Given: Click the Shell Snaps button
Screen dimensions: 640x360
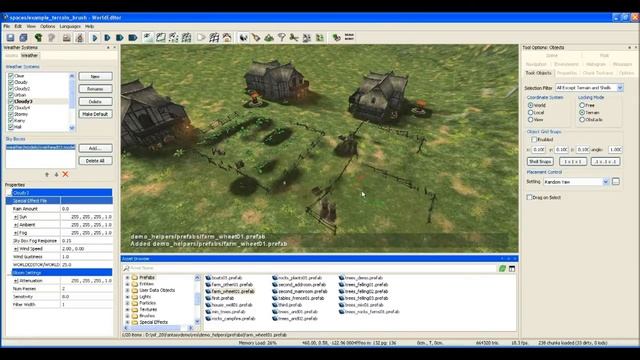Looking at the screenshot, I should (x=540, y=162).
